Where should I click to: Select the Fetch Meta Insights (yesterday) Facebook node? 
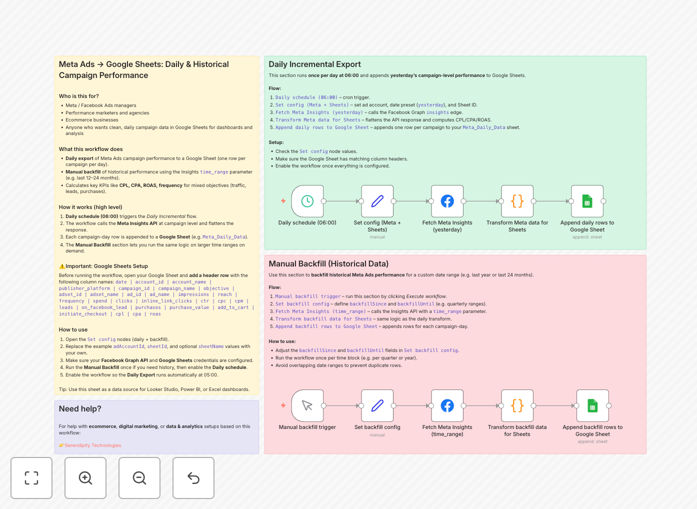pos(447,201)
